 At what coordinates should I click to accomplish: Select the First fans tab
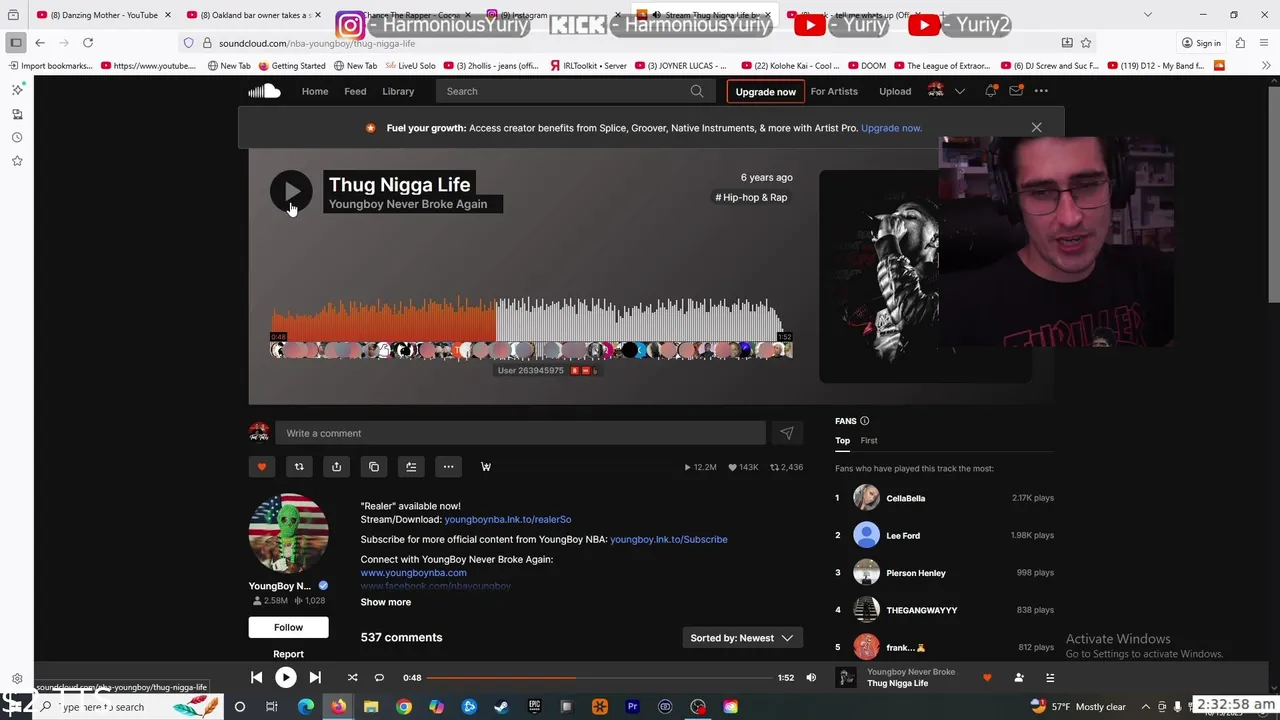click(869, 441)
